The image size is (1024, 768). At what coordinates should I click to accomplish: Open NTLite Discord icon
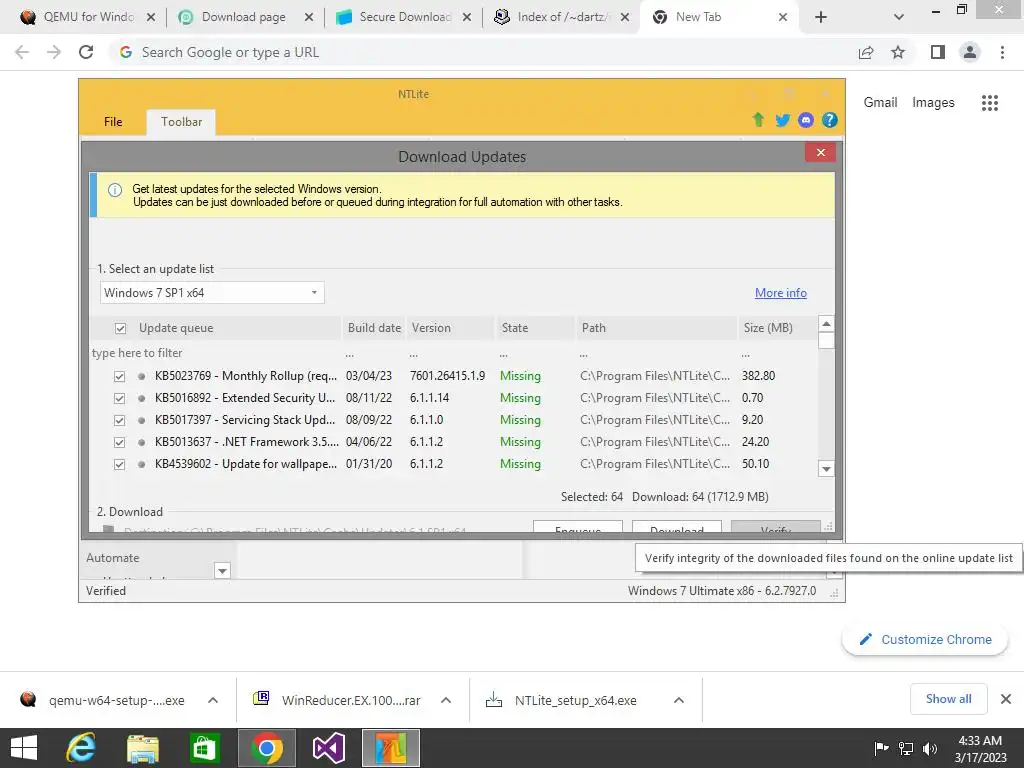[806, 120]
